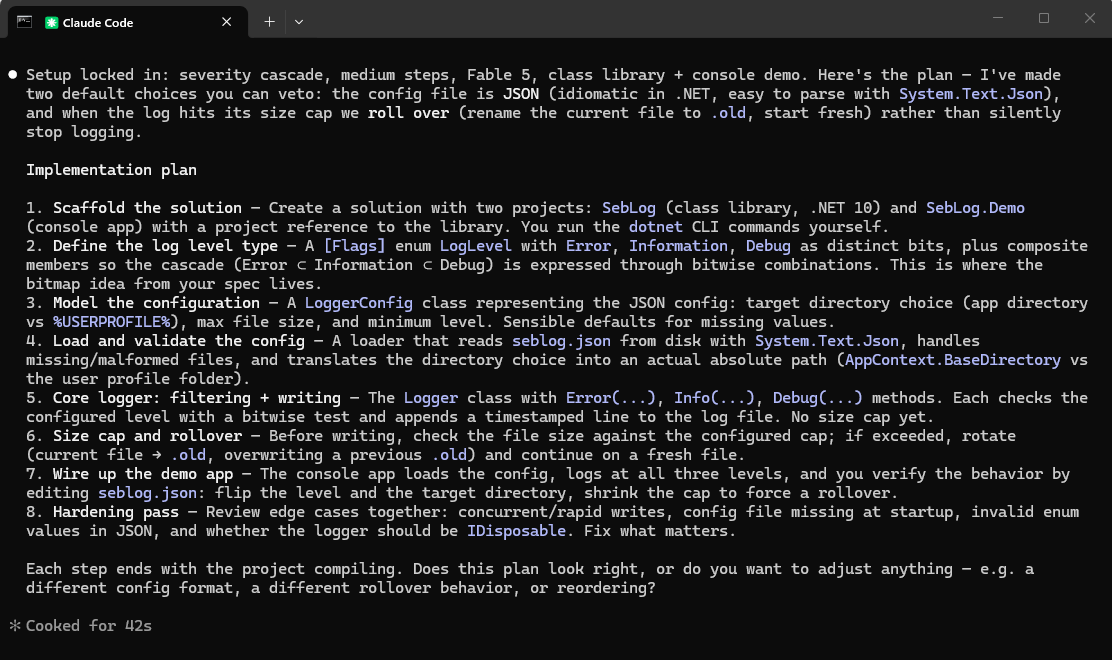Click the System.Text.Json highlighted text in the first paragraph
Viewport: 1112px width, 660px height.
[971, 94]
